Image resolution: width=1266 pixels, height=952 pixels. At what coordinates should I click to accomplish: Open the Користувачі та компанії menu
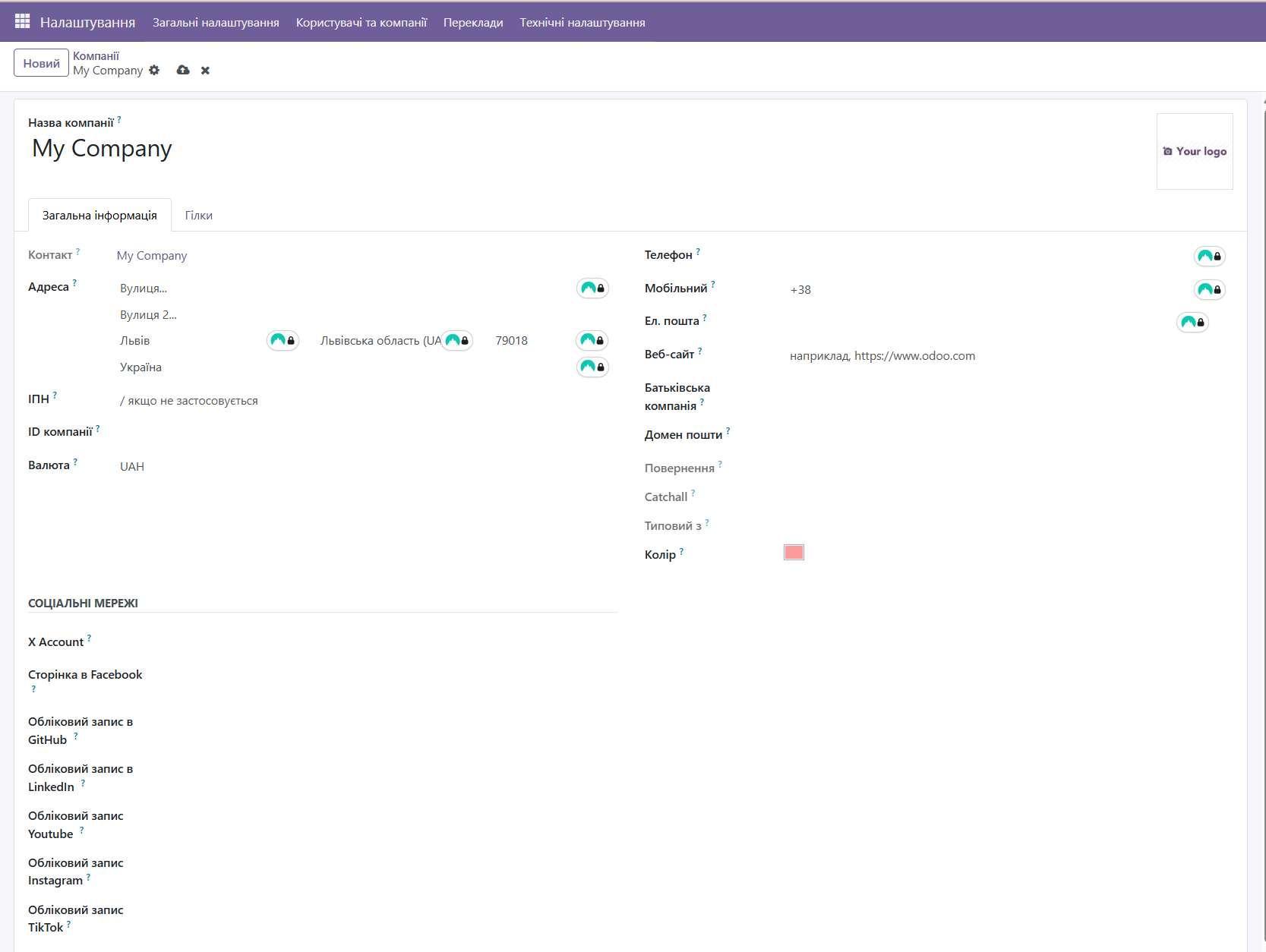coord(361,23)
